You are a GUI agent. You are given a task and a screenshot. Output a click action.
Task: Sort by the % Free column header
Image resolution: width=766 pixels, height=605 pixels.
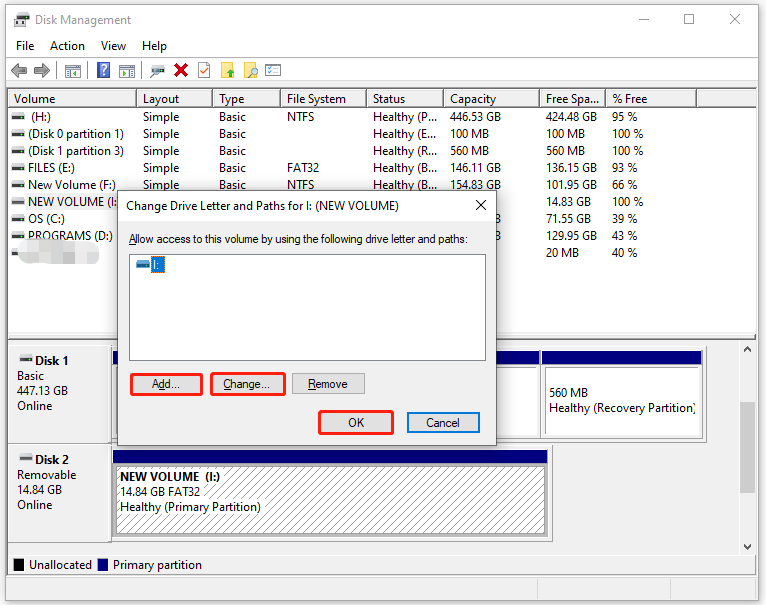click(x=651, y=99)
